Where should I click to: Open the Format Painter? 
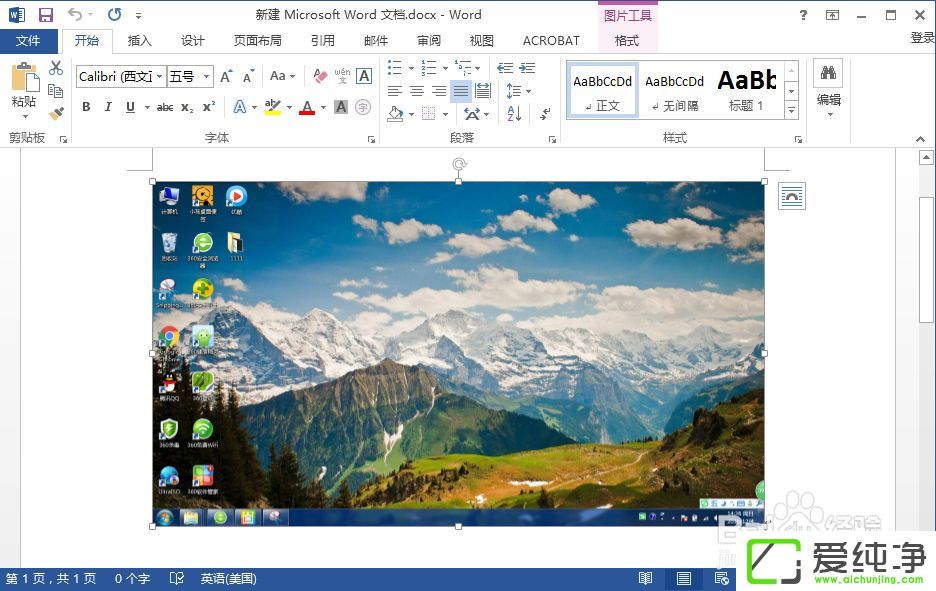click(56, 113)
